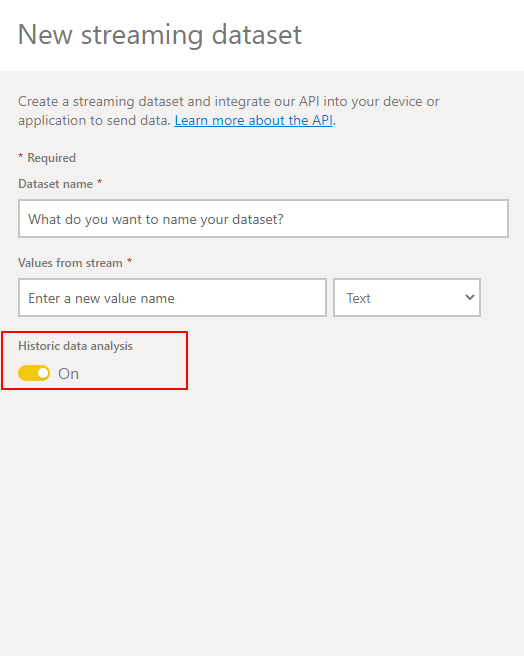Open the Text data type dropdown
This screenshot has height=656, width=524.
click(x=407, y=297)
